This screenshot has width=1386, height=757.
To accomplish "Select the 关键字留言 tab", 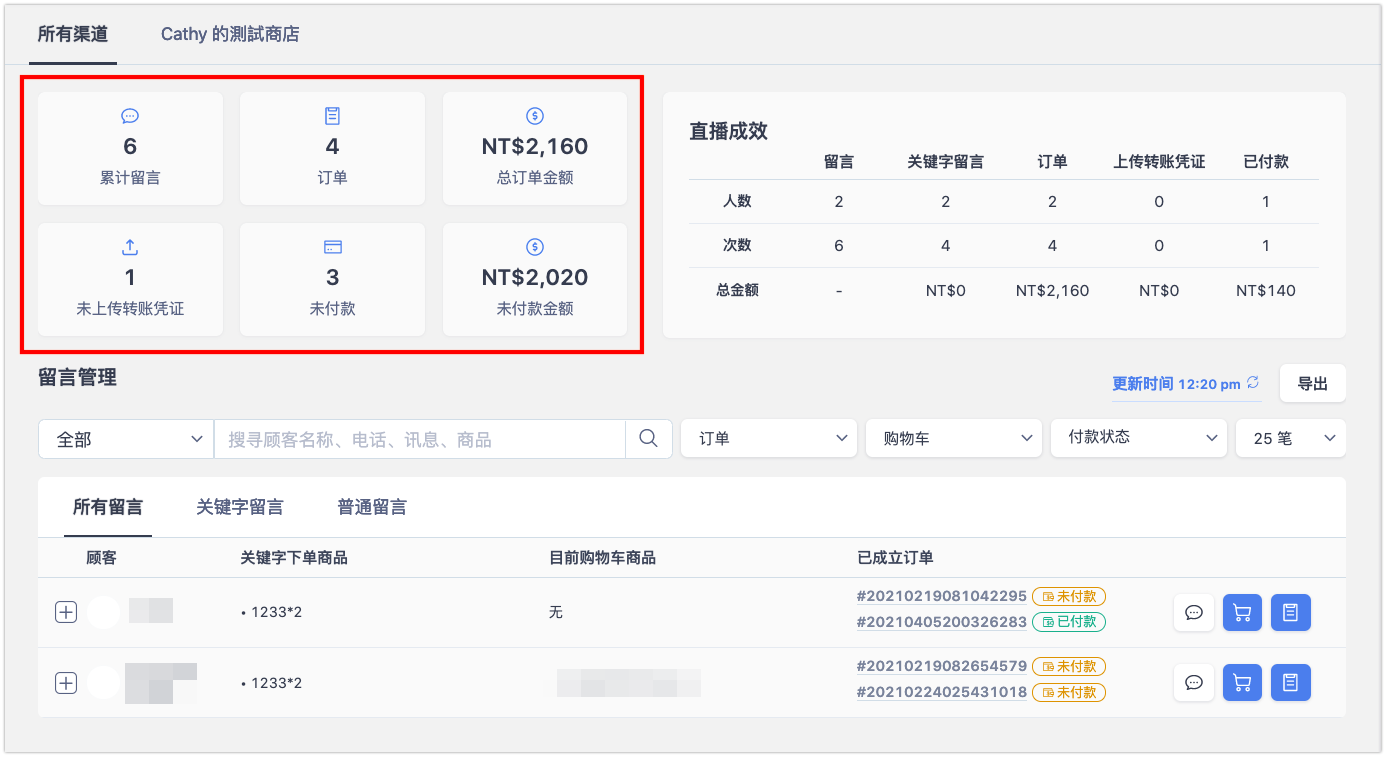I will (x=240, y=507).
